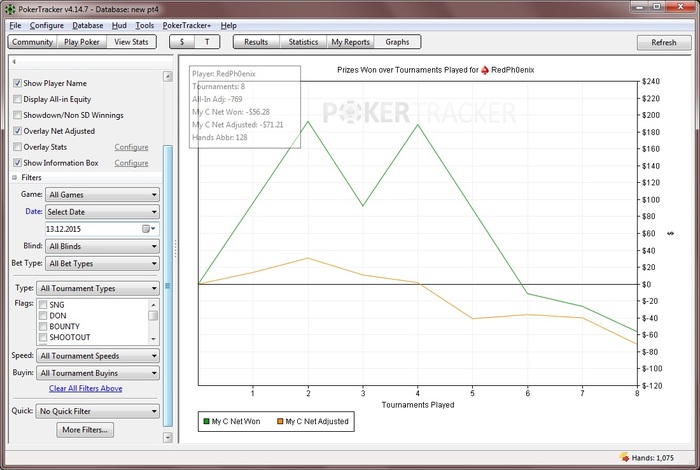Click the green My C Net Won legend swatch

(206, 421)
